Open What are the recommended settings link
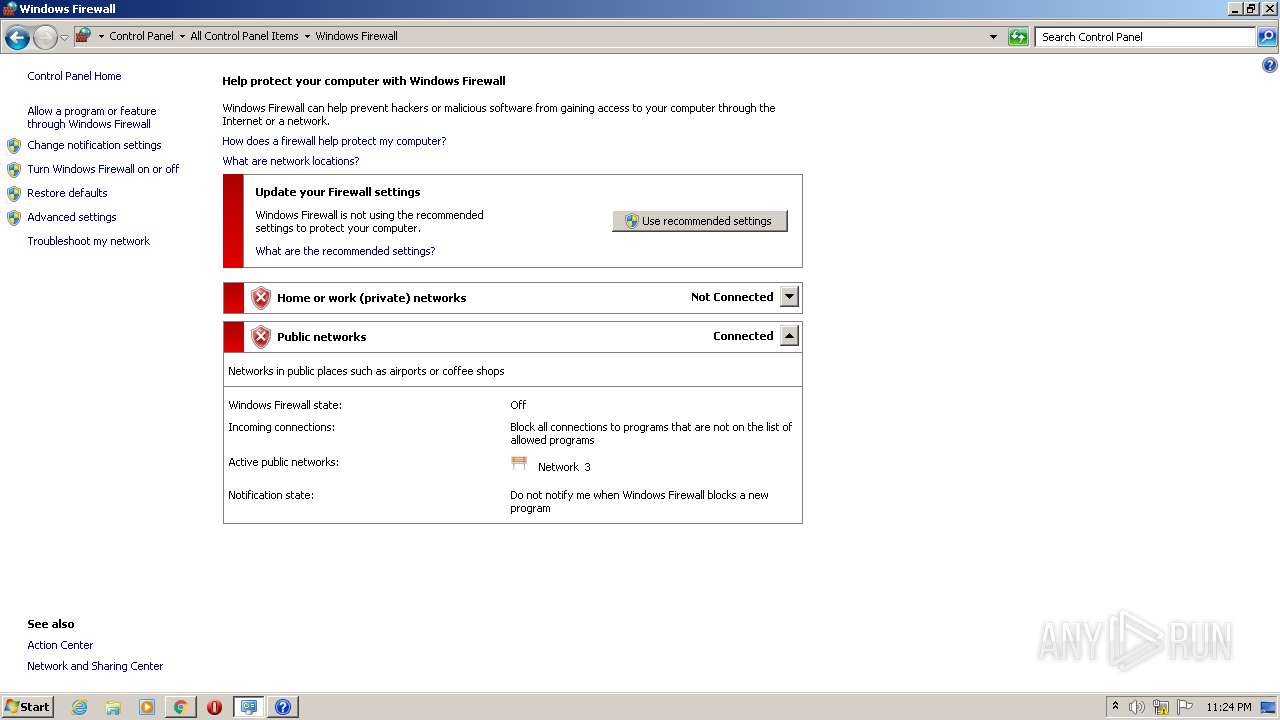Image resolution: width=1280 pixels, height=720 pixels. tap(345, 251)
